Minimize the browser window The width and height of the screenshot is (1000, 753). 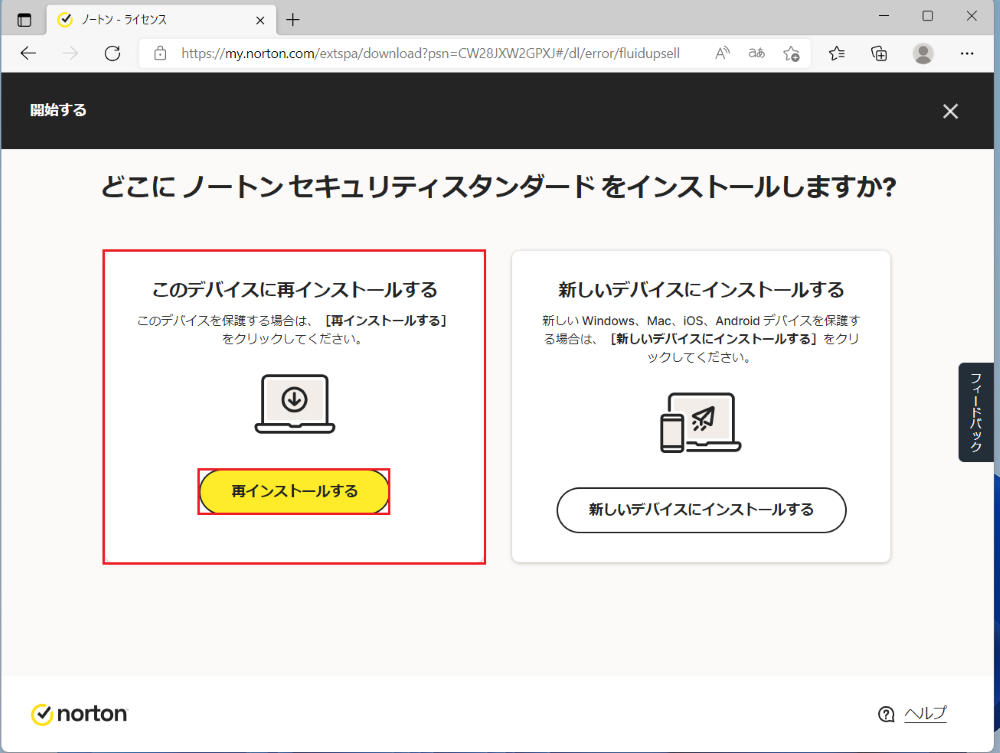pos(884,16)
